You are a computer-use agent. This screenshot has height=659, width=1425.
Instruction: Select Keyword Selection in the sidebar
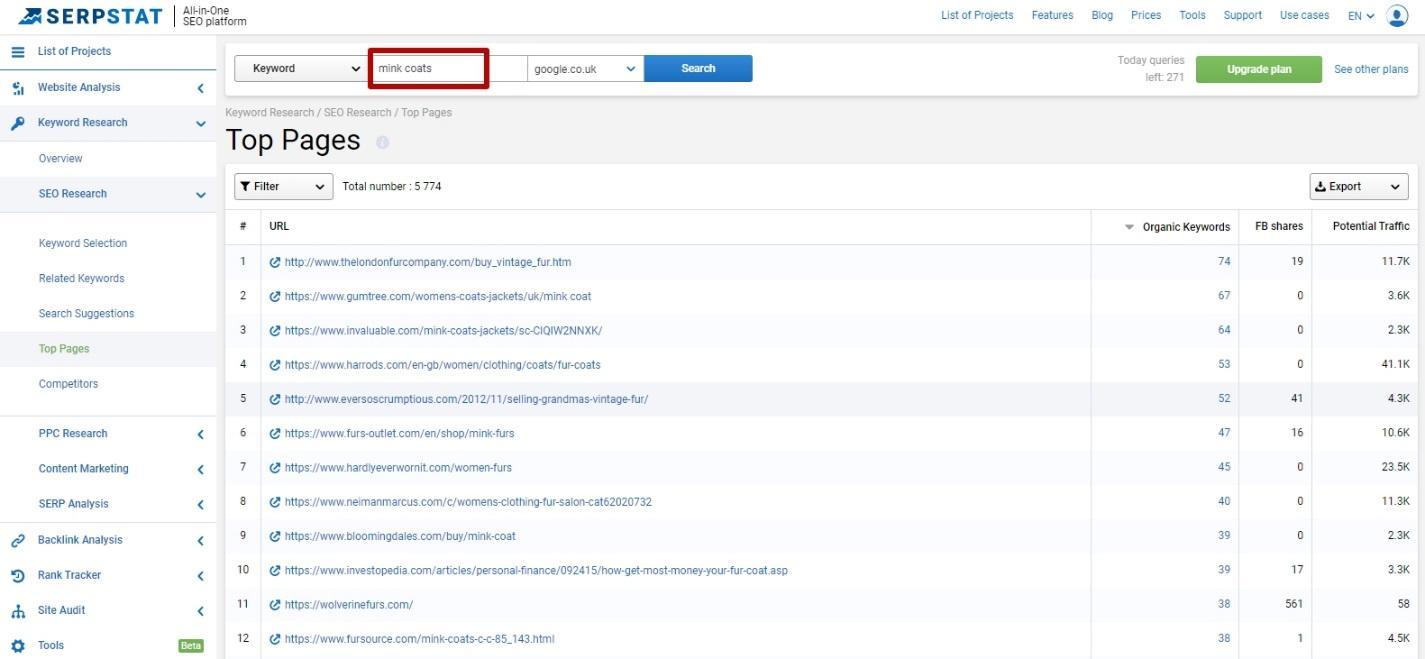83,243
